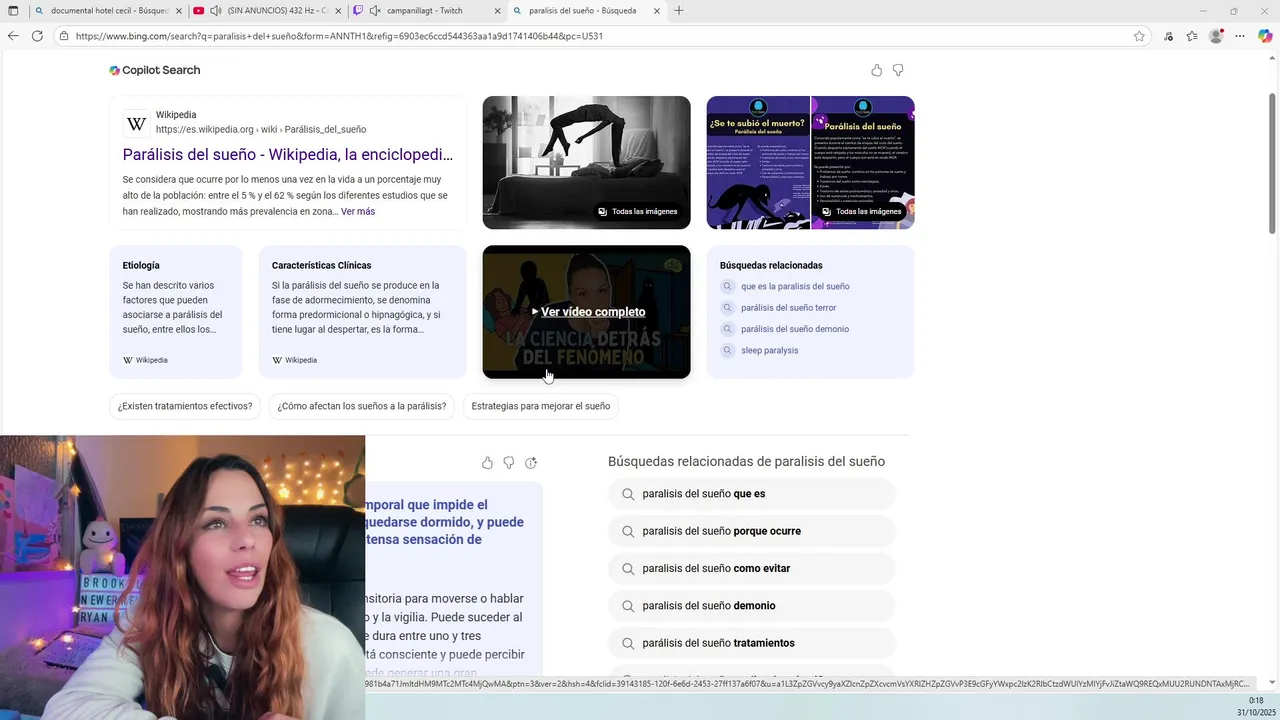The width and height of the screenshot is (1280, 720).
Task: Close the paralisis del sueño tab
Action: click(x=657, y=11)
